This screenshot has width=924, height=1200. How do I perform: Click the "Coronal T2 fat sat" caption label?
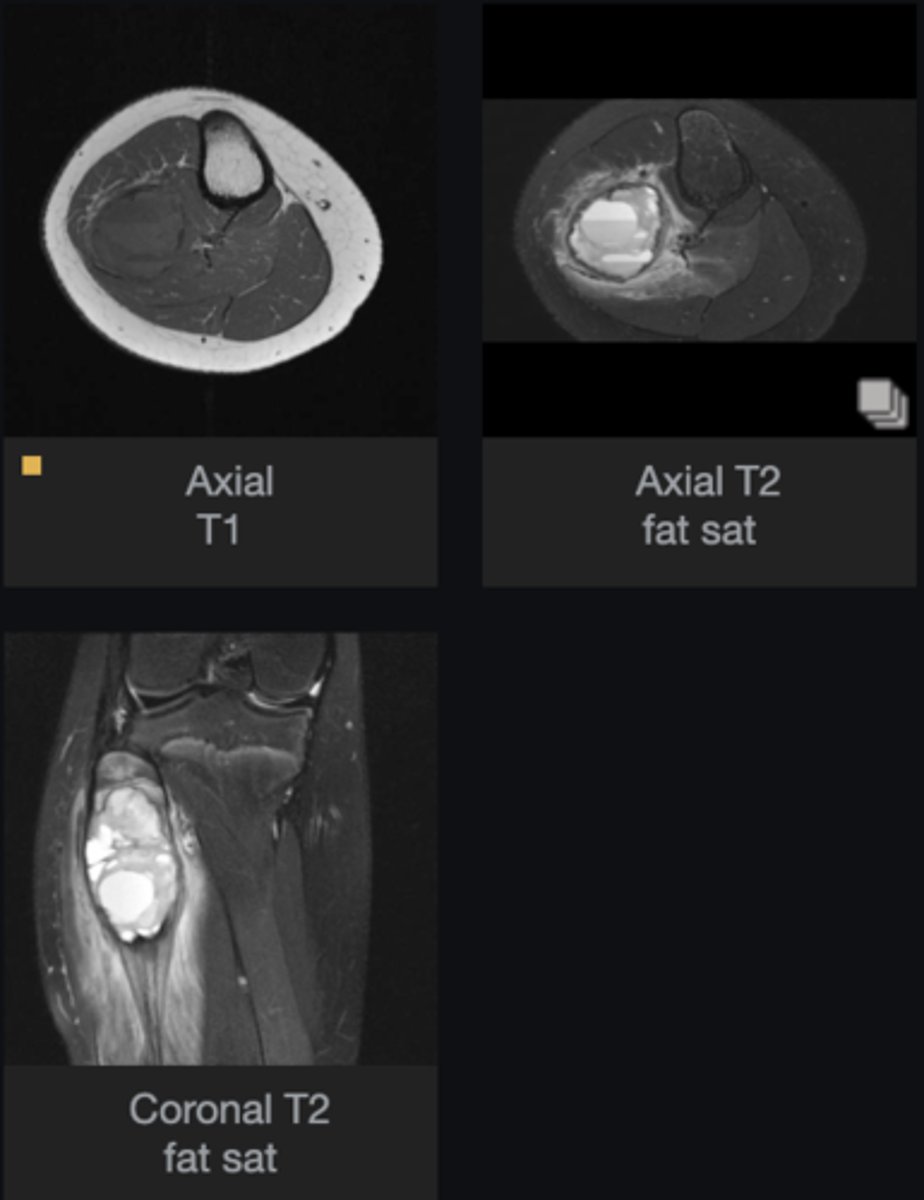[228, 1133]
